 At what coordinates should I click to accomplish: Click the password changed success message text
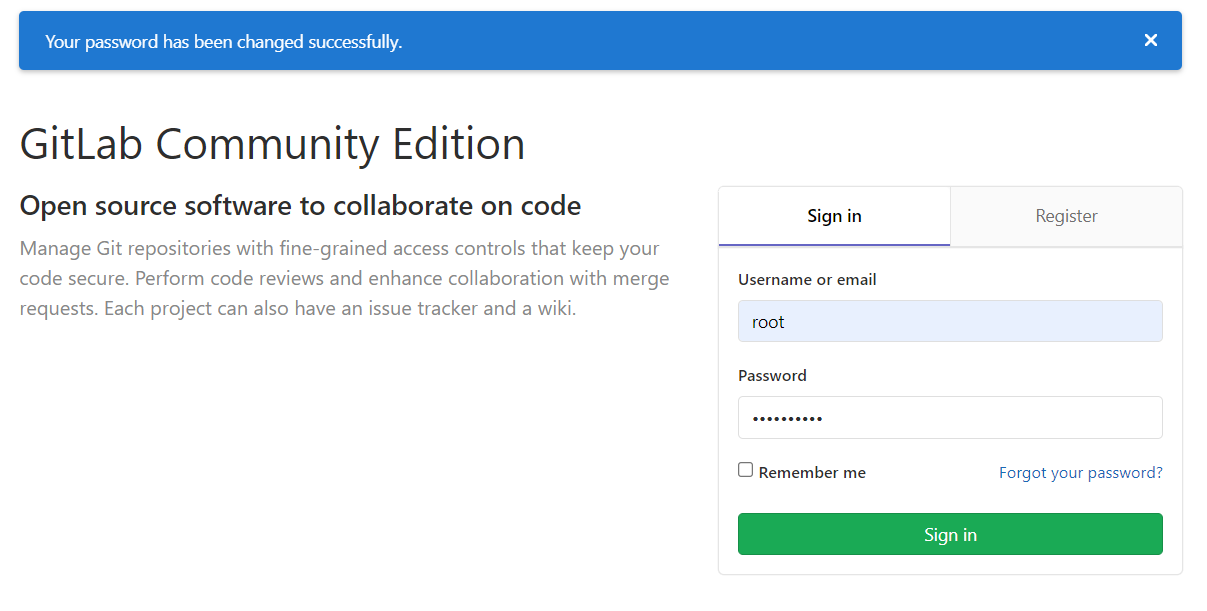(224, 42)
